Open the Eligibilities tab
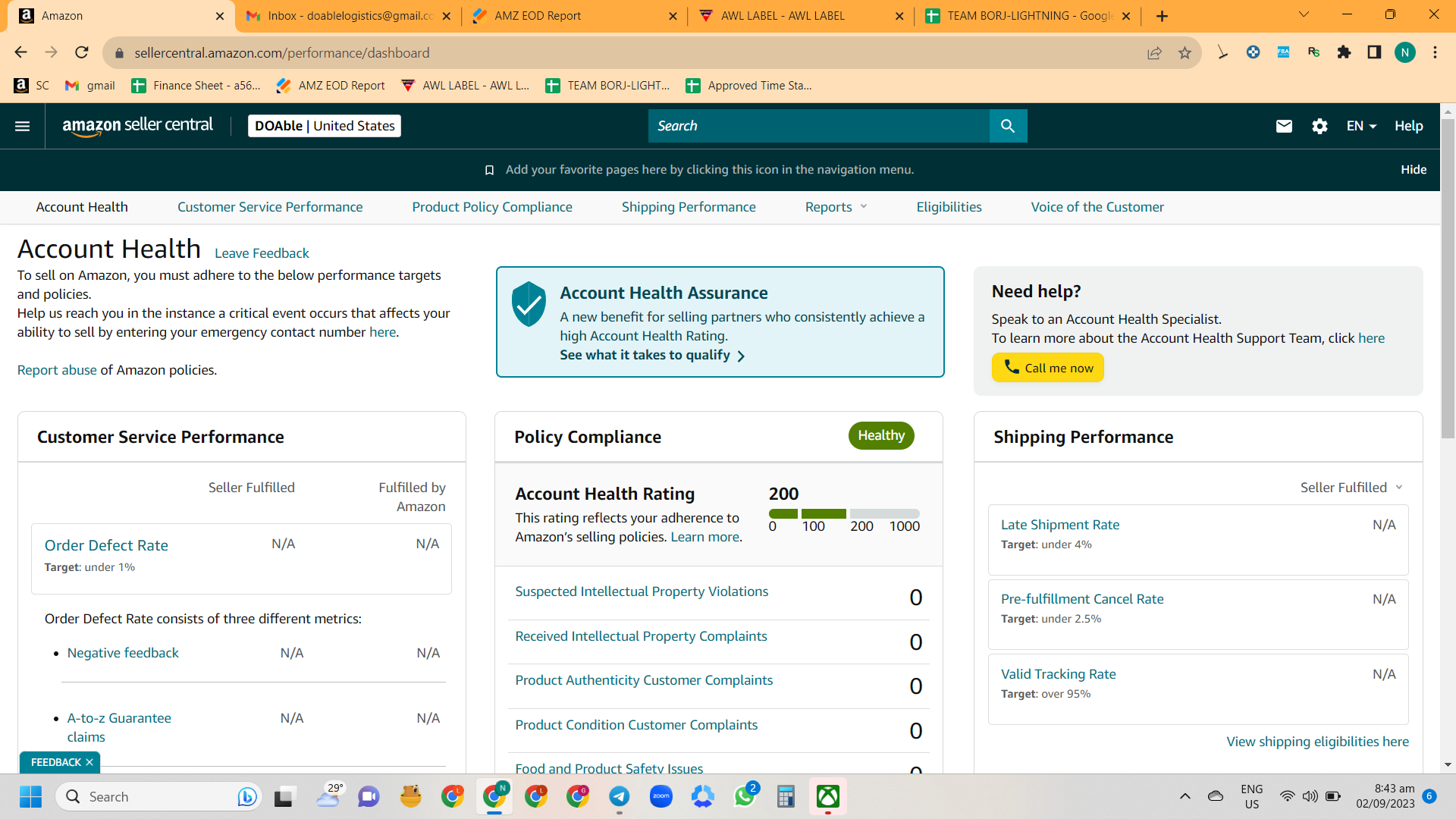1456x819 pixels. (x=949, y=207)
